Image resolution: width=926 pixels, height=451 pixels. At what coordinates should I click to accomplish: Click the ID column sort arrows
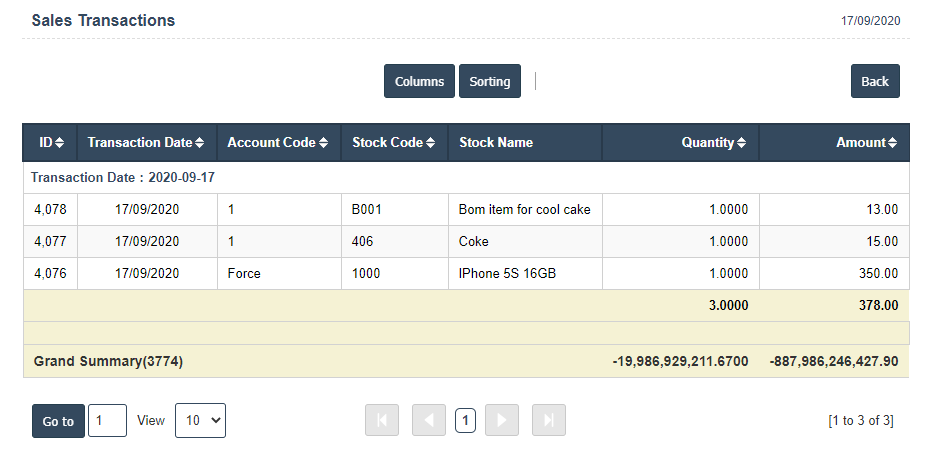[60, 143]
